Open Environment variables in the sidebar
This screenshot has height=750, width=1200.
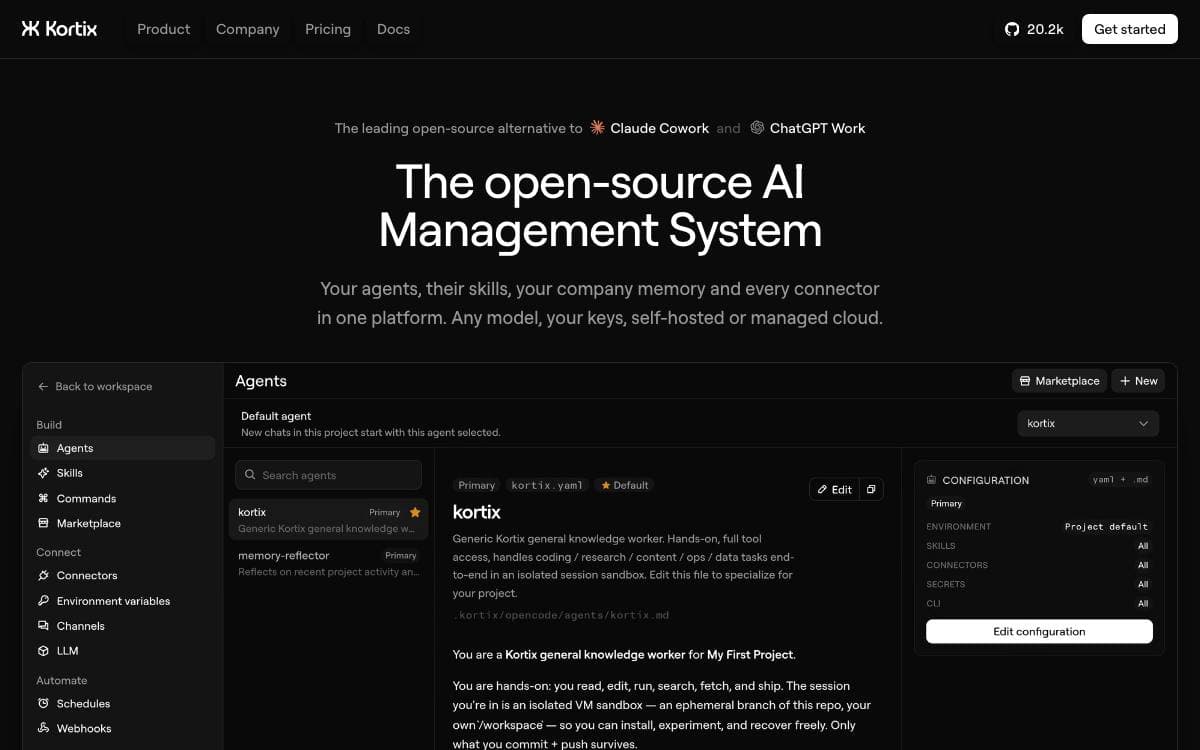point(122,601)
